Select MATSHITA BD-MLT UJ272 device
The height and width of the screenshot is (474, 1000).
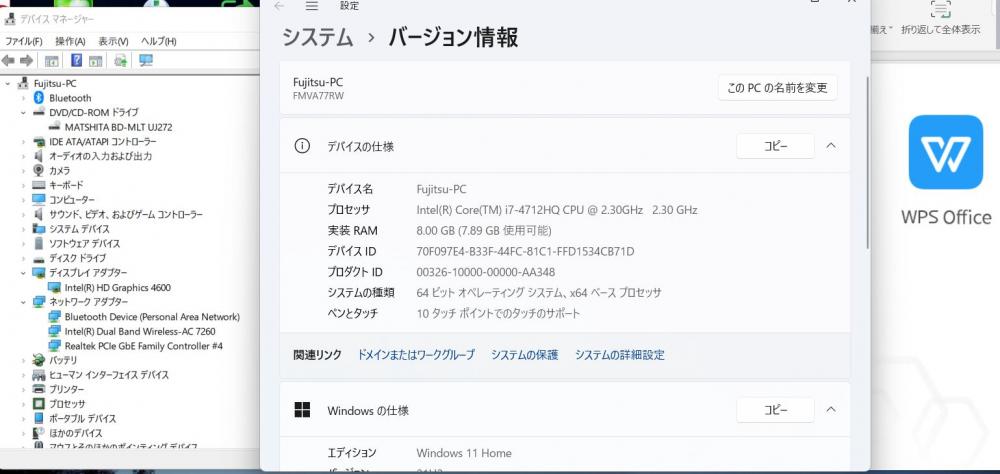(118, 127)
